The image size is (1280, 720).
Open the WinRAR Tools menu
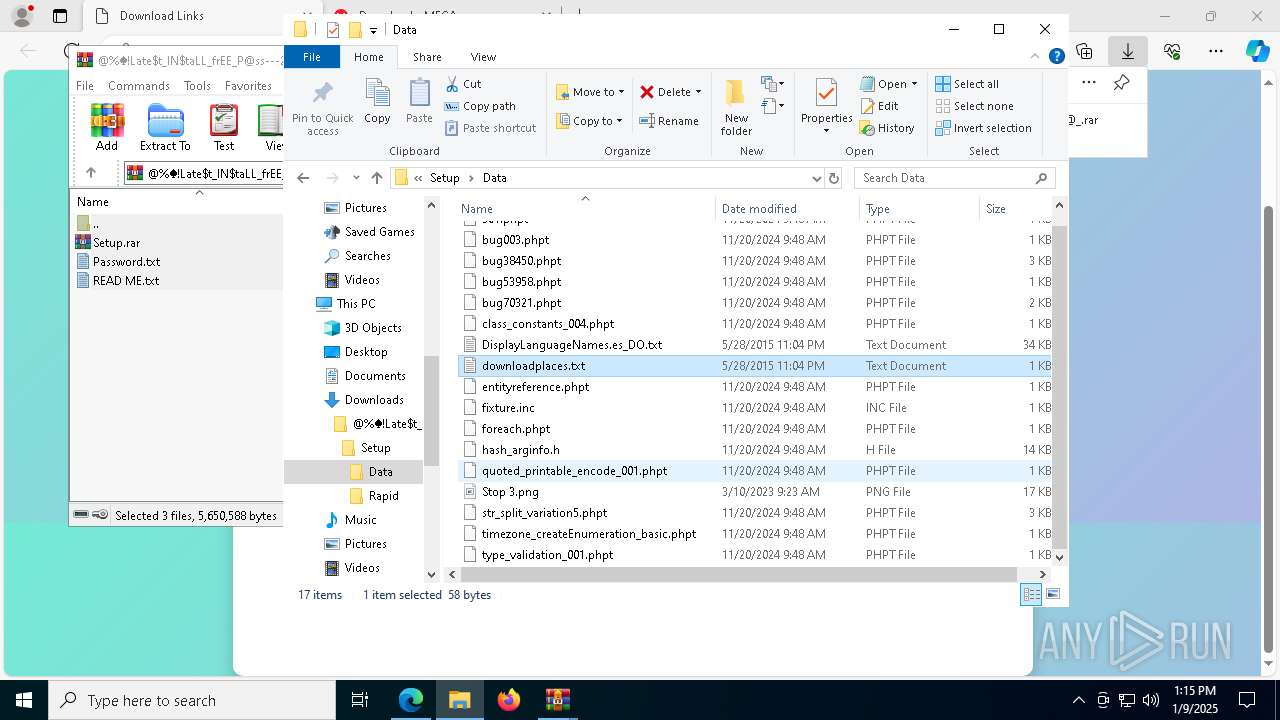click(x=197, y=86)
